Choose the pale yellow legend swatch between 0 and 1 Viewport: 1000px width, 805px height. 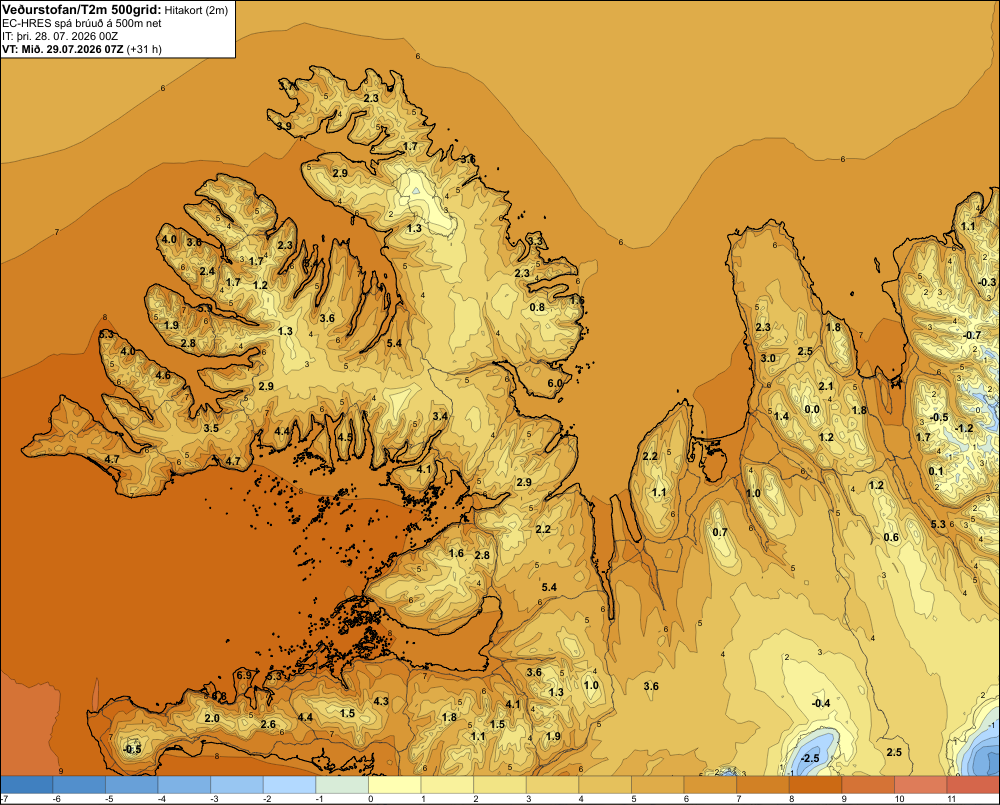click(x=395, y=785)
